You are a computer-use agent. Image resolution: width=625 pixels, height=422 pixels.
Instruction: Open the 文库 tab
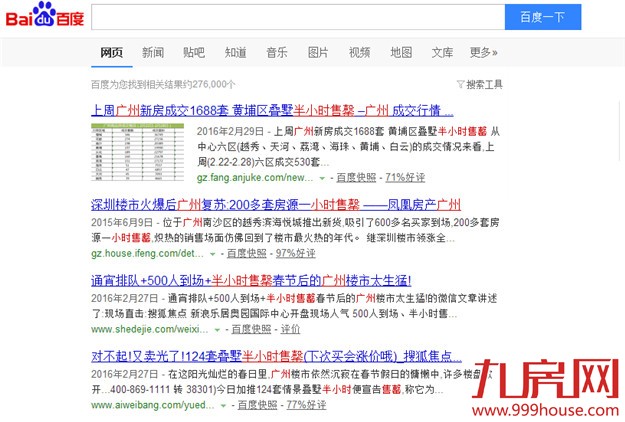coord(442,53)
